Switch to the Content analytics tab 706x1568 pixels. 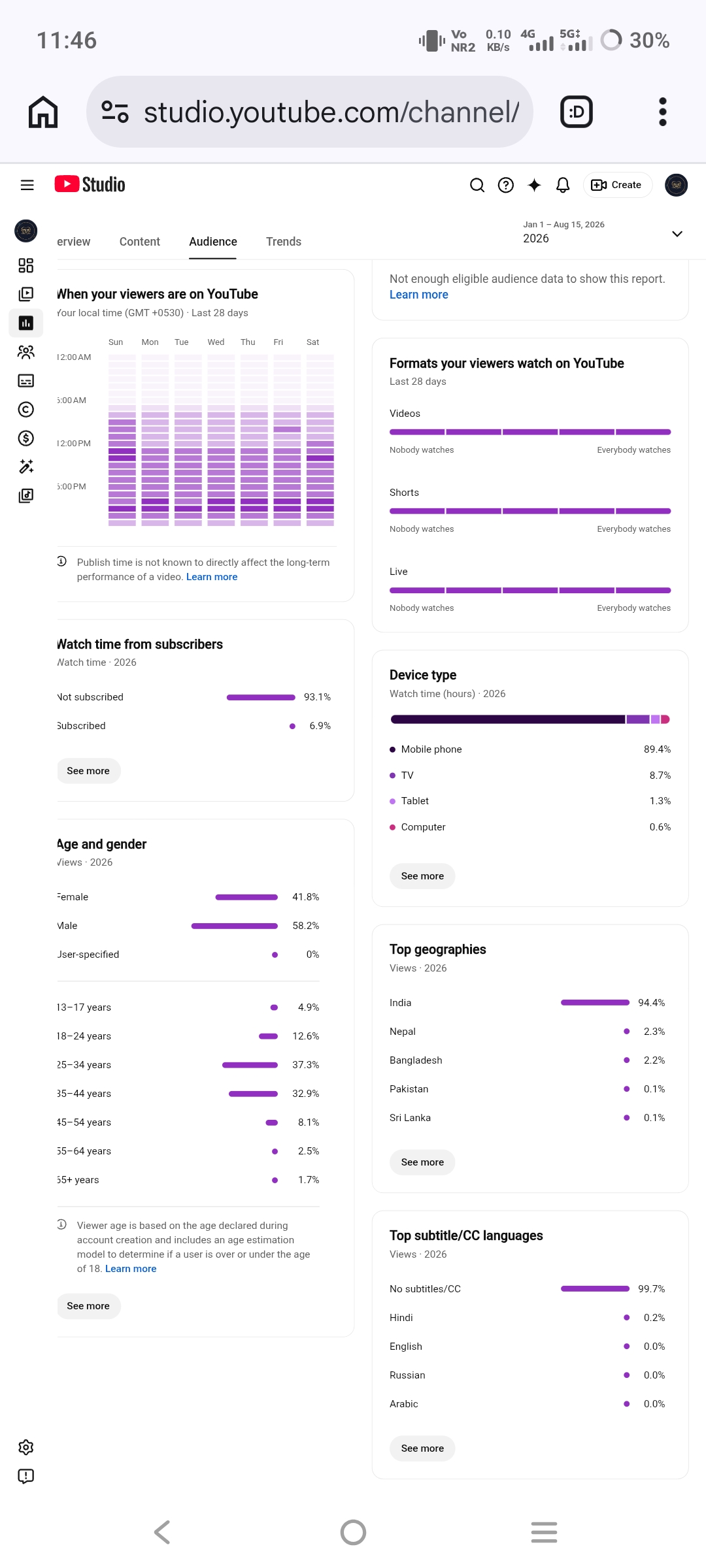pos(140,242)
